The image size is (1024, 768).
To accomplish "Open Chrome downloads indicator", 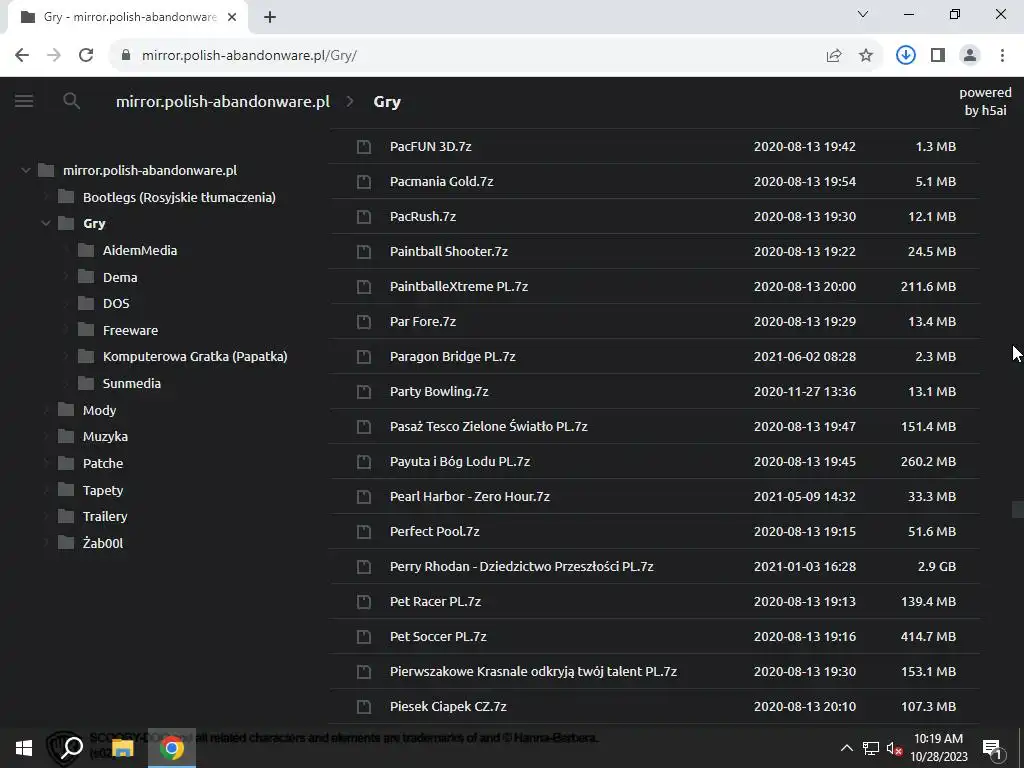I will pos(905,56).
